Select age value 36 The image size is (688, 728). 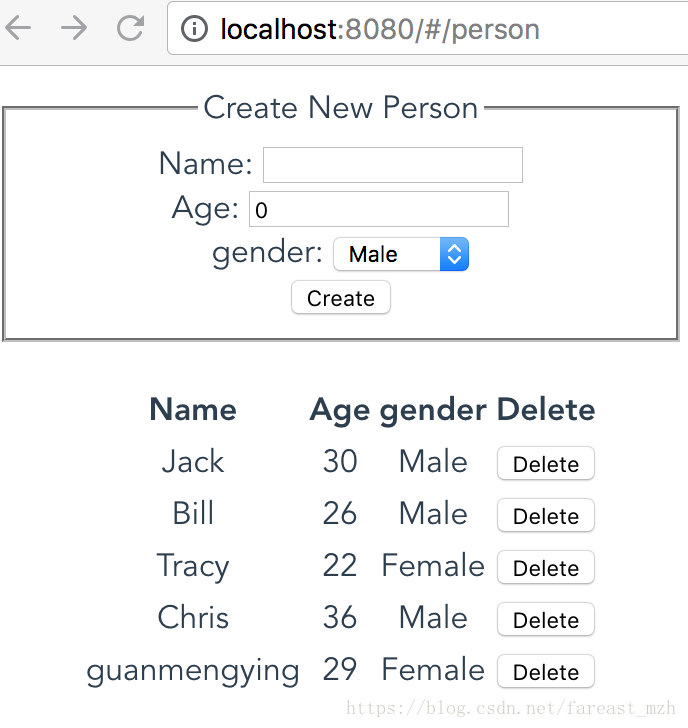(340, 618)
